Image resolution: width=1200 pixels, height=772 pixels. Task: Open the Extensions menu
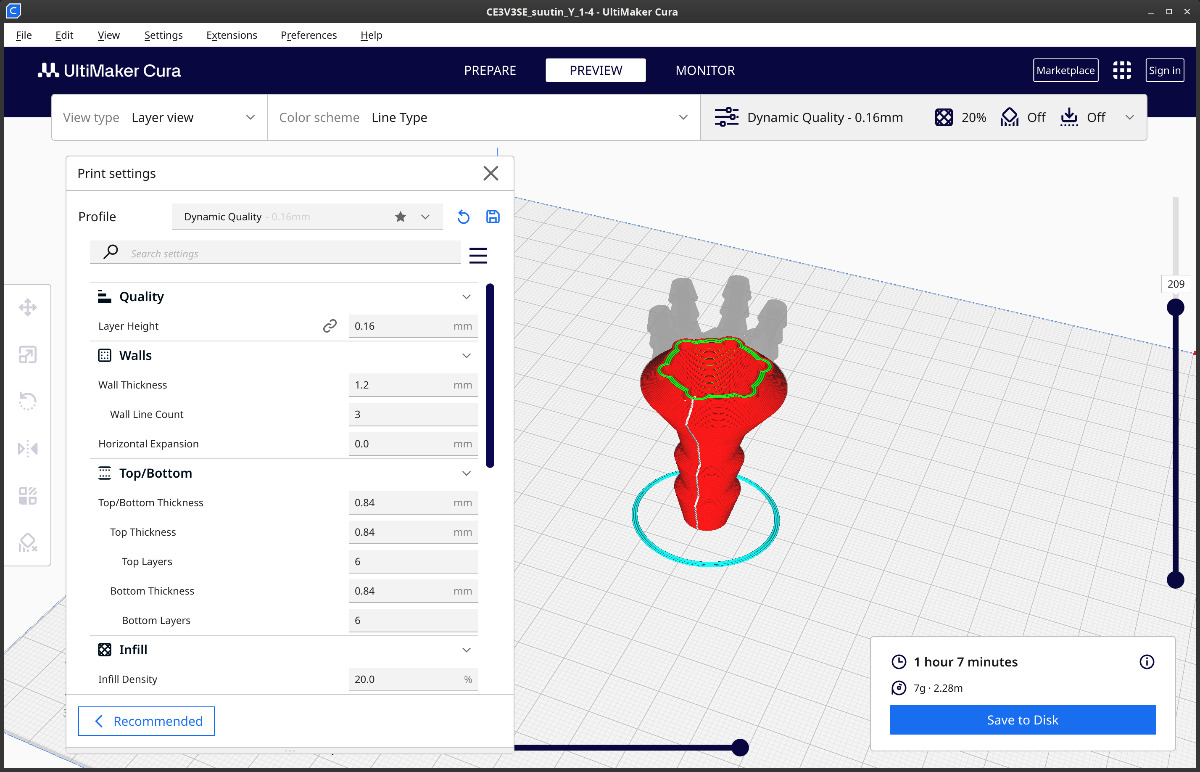tap(231, 35)
